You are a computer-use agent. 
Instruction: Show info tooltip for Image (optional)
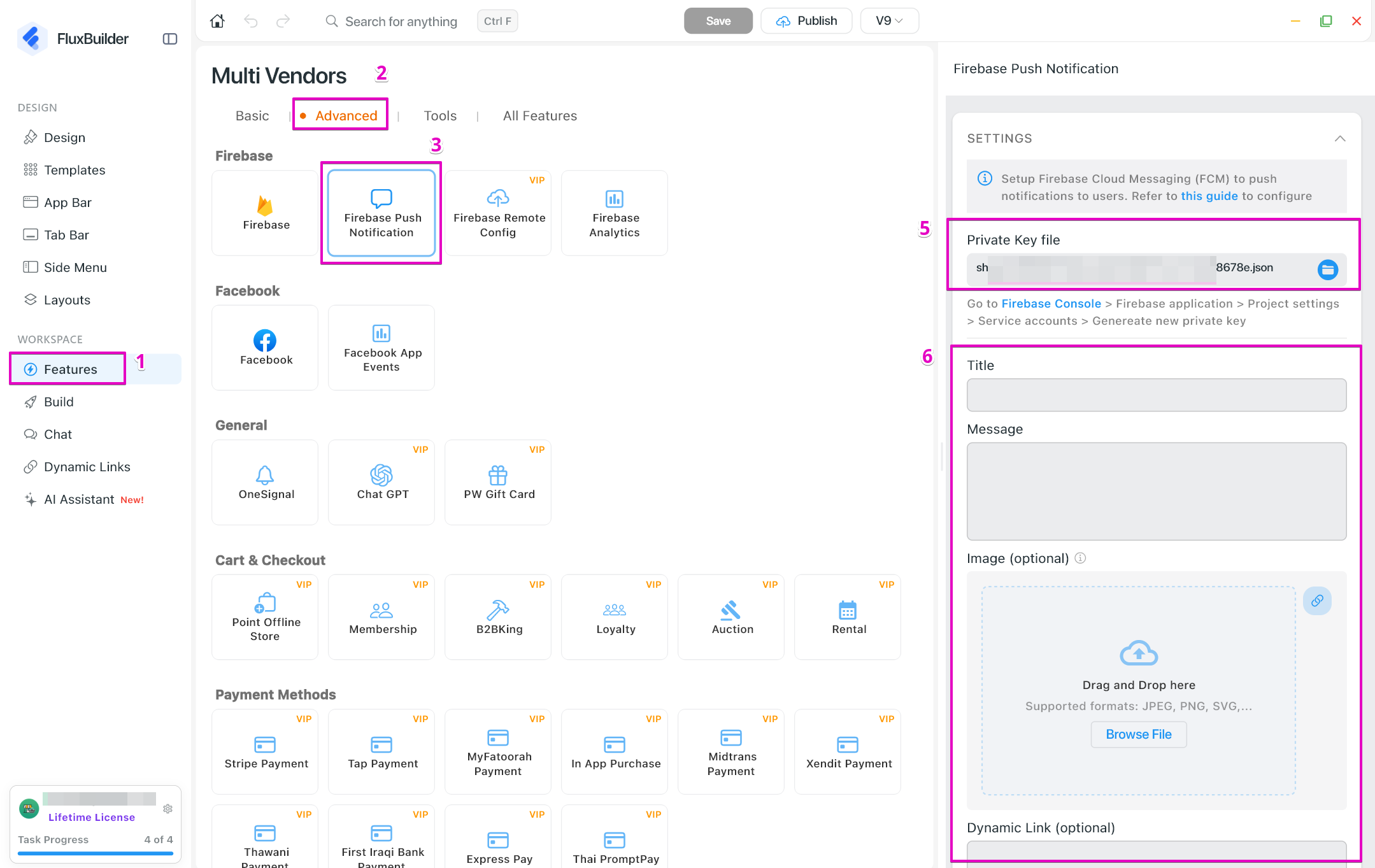click(x=1080, y=558)
